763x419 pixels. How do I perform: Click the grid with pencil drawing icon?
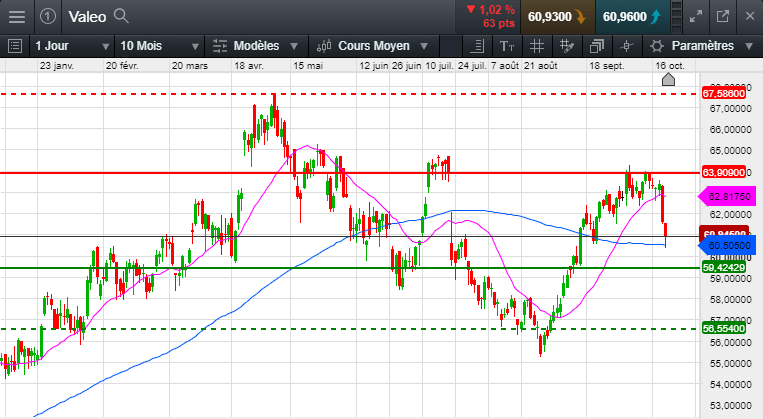pos(567,46)
